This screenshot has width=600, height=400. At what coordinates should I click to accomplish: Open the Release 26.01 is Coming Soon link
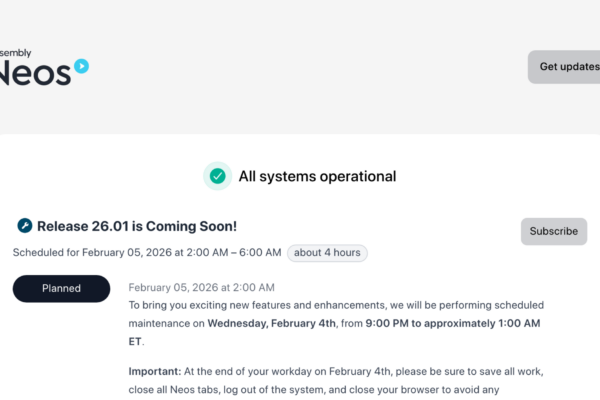click(x=137, y=226)
